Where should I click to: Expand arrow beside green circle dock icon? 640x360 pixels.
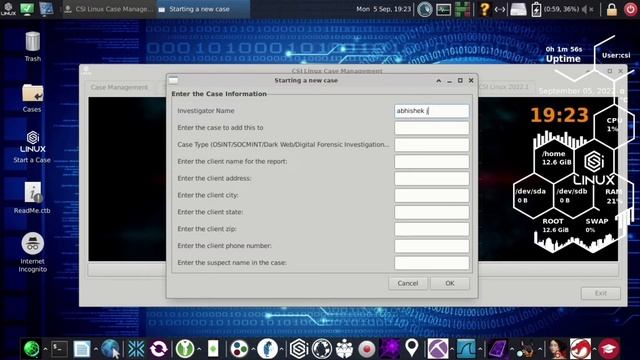coord(199,349)
